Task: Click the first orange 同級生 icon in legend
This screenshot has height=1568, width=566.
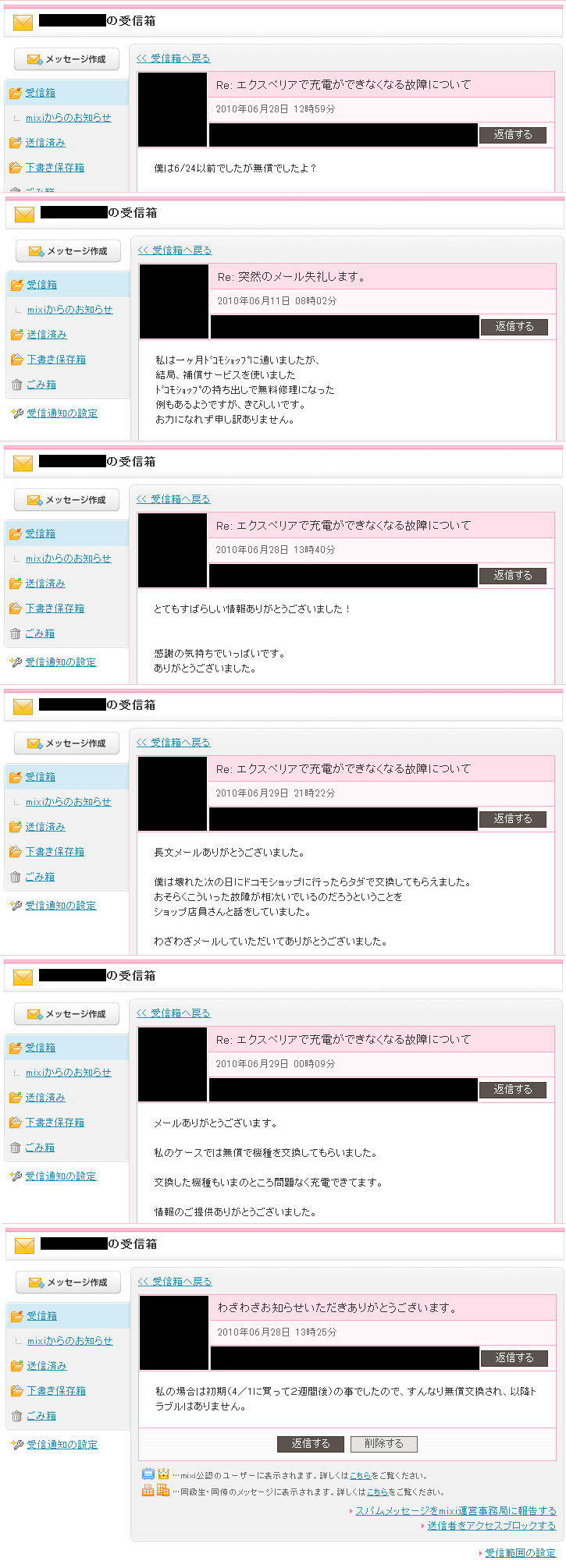Action: 148,1490
